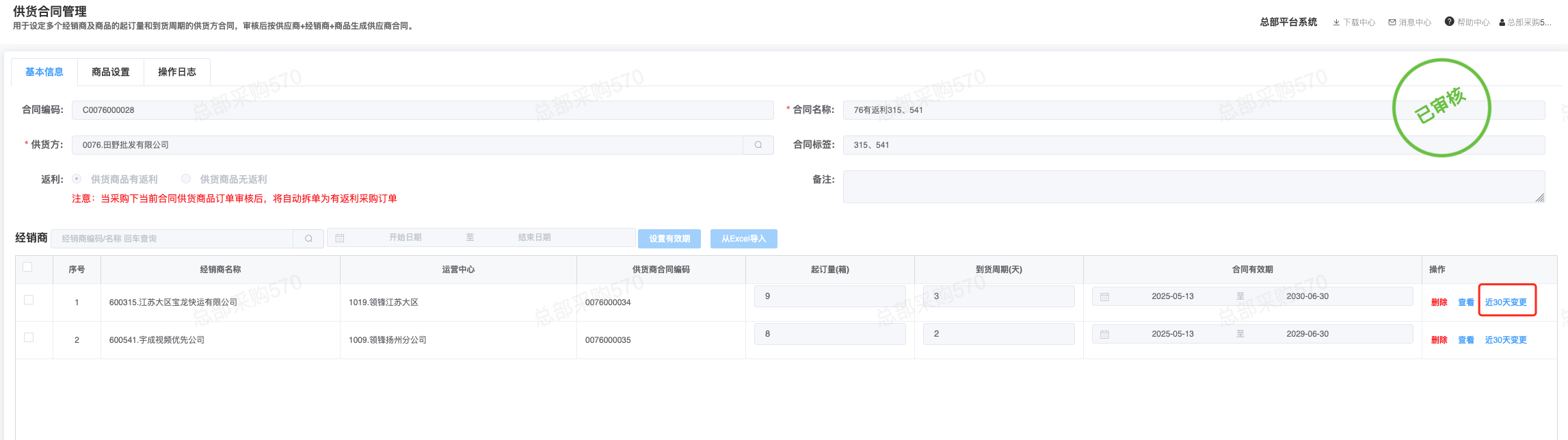Click the 运营中心 column header
Screen dimensions: 1568x440
[458, 270]
